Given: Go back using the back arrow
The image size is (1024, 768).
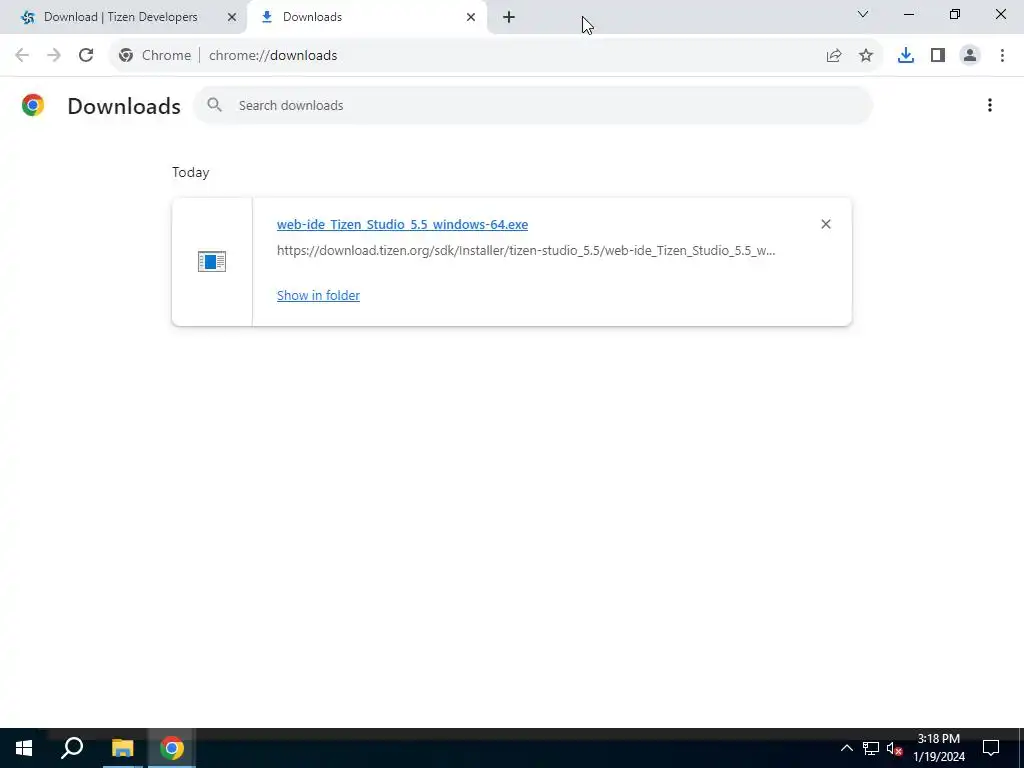Looking at the screenshot, I should pyautogui.click(x=22, y=56).
